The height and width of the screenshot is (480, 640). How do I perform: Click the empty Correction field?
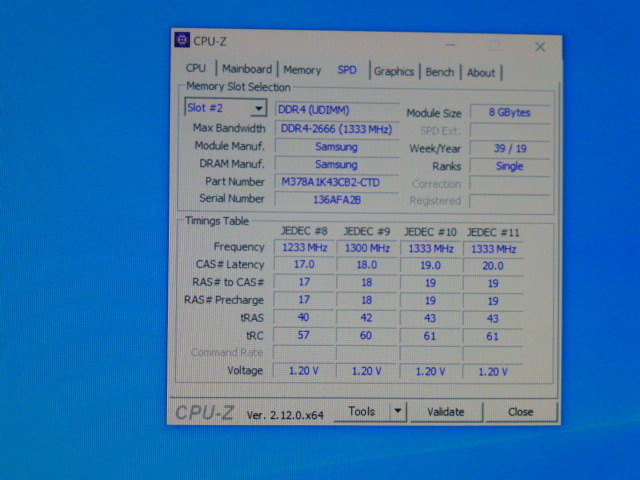(510, 184)
